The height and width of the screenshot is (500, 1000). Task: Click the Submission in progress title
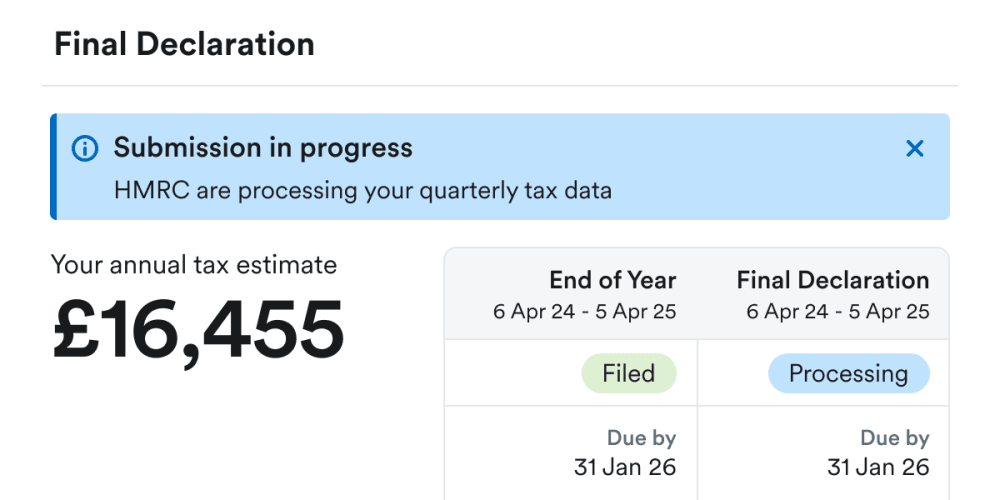[263, 148]
